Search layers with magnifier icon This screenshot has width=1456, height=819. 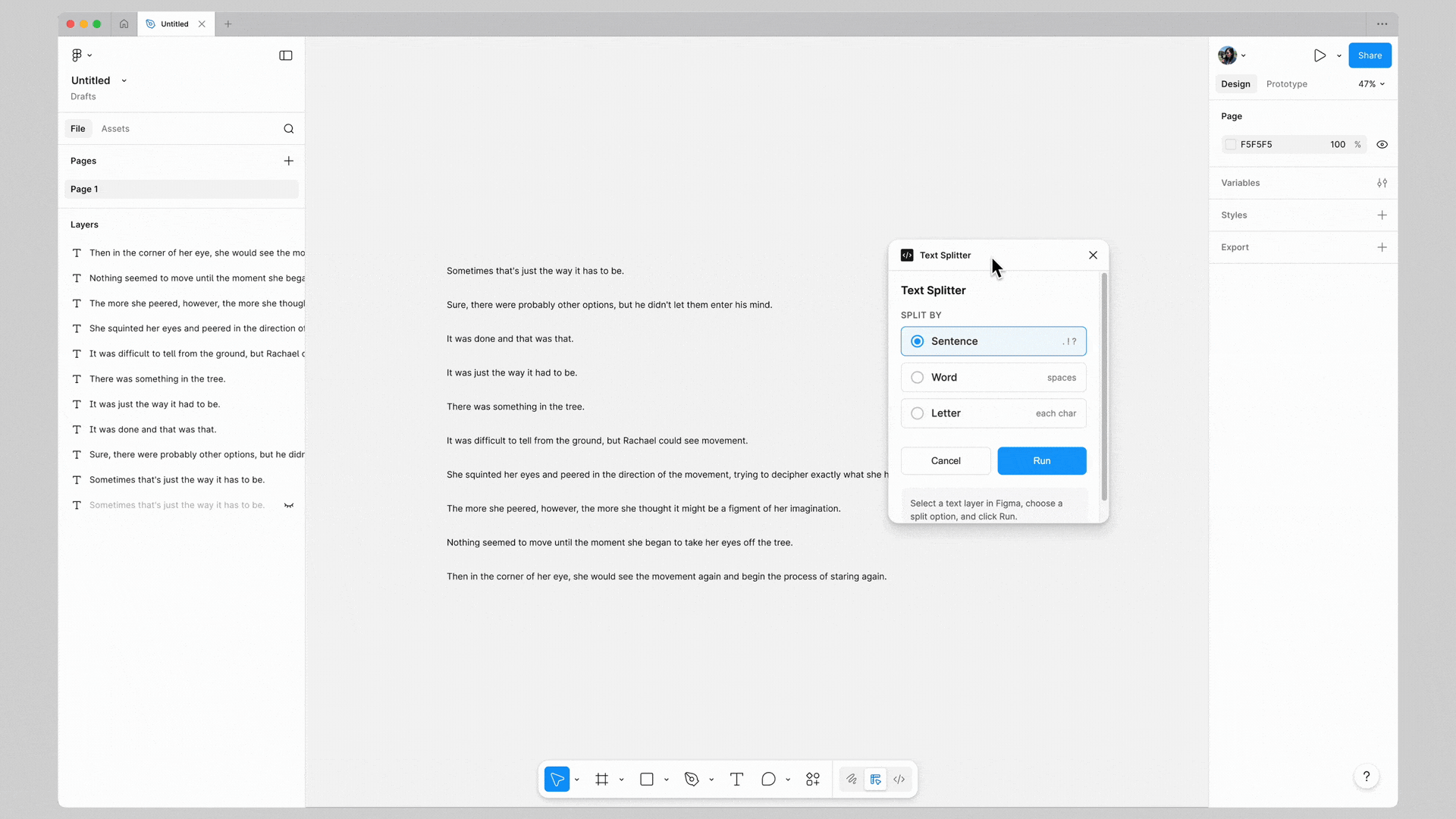pyautogui.click(x=289, y=129)
